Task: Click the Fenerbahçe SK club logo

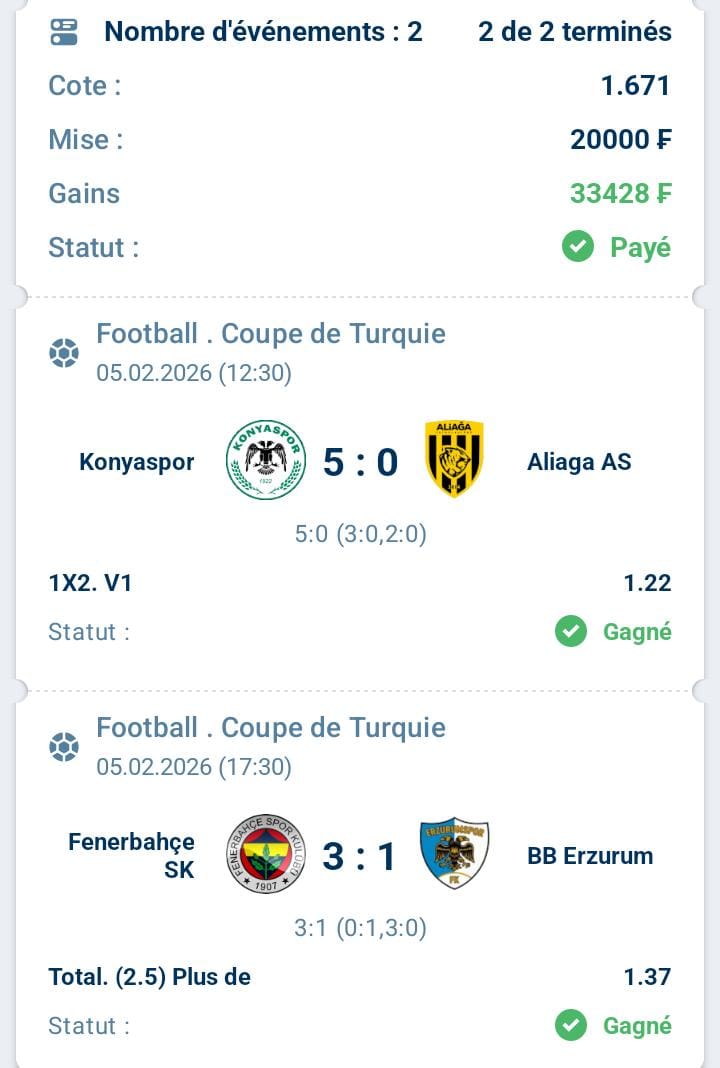Action: (265, 854)
